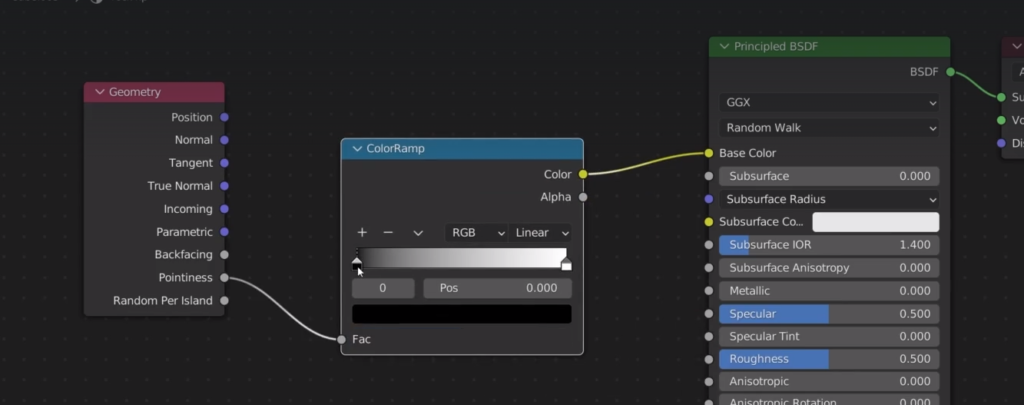Click the Geometry node title
The width and height of the screenshot is (1024, 405).
pyautogui.click(x=135, y=92)
